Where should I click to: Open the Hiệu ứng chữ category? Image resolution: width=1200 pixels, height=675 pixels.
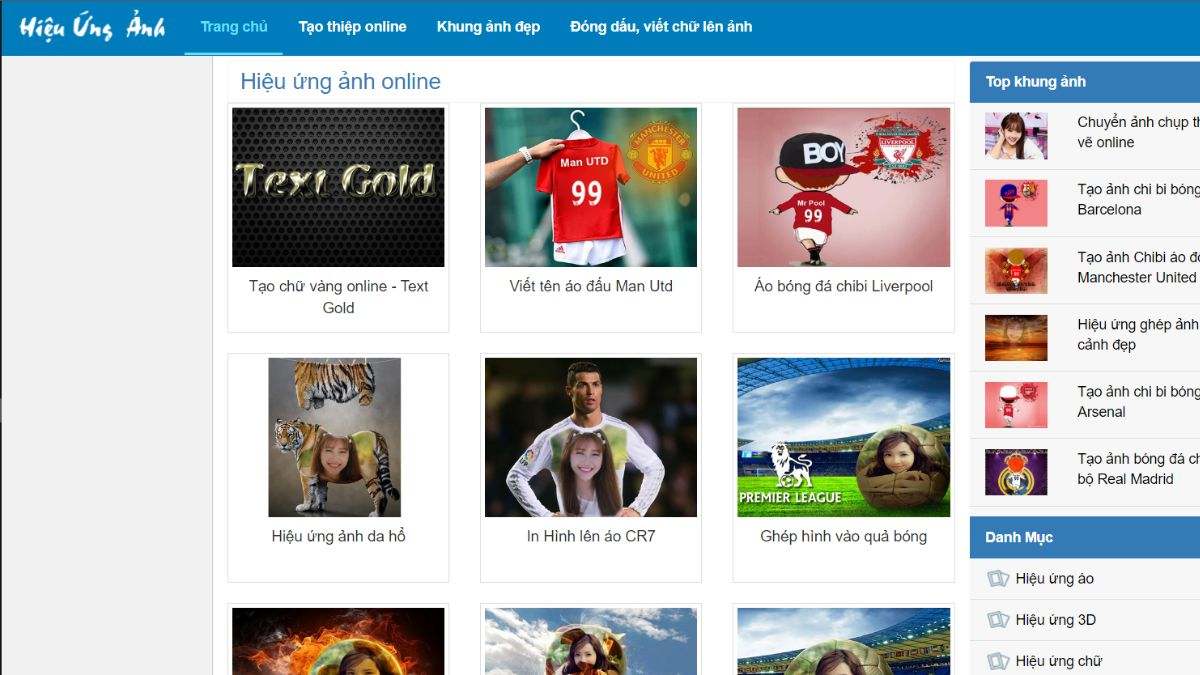(x=1058, y=661)
